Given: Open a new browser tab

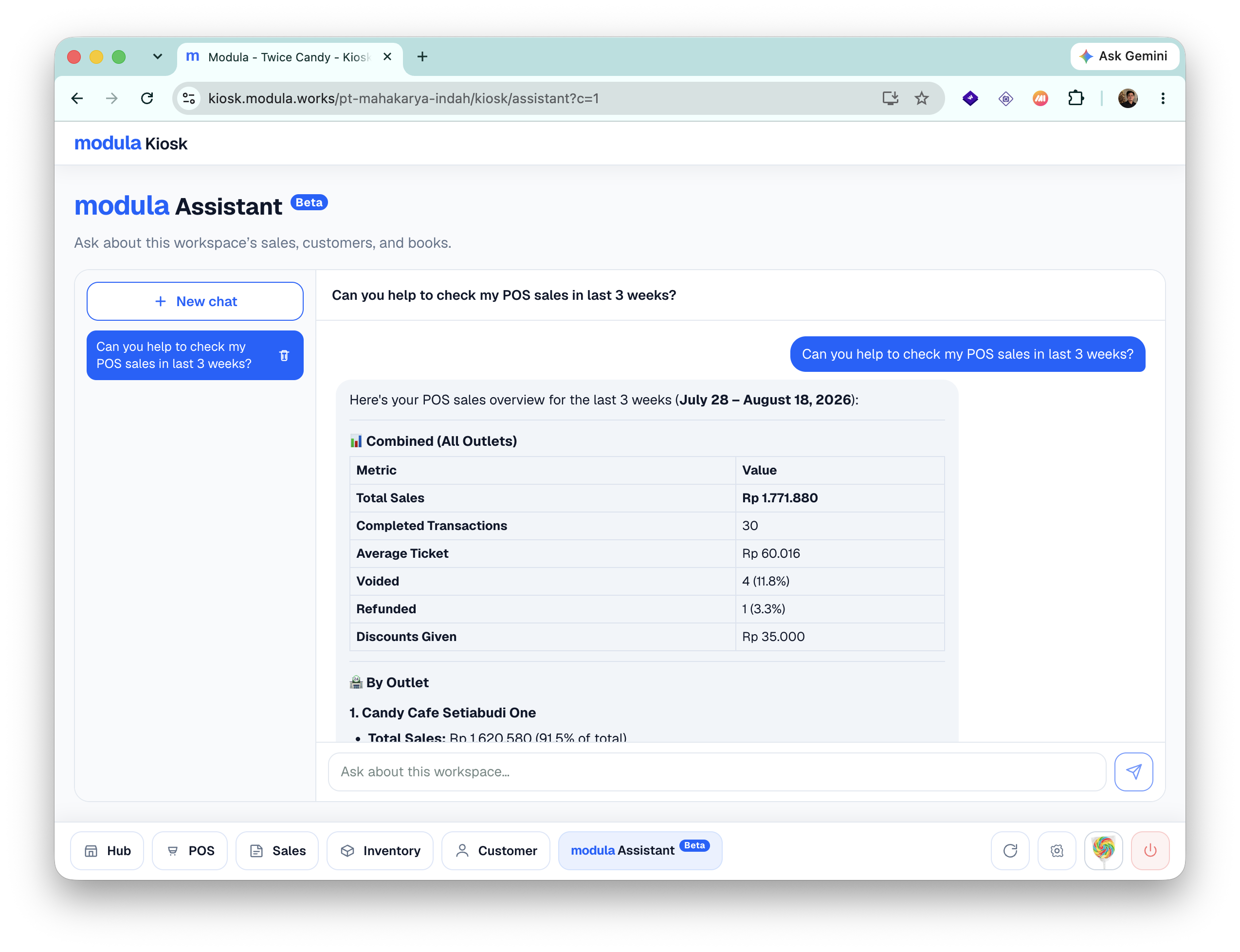Looking at the screenshot, I should click(422, 56).
